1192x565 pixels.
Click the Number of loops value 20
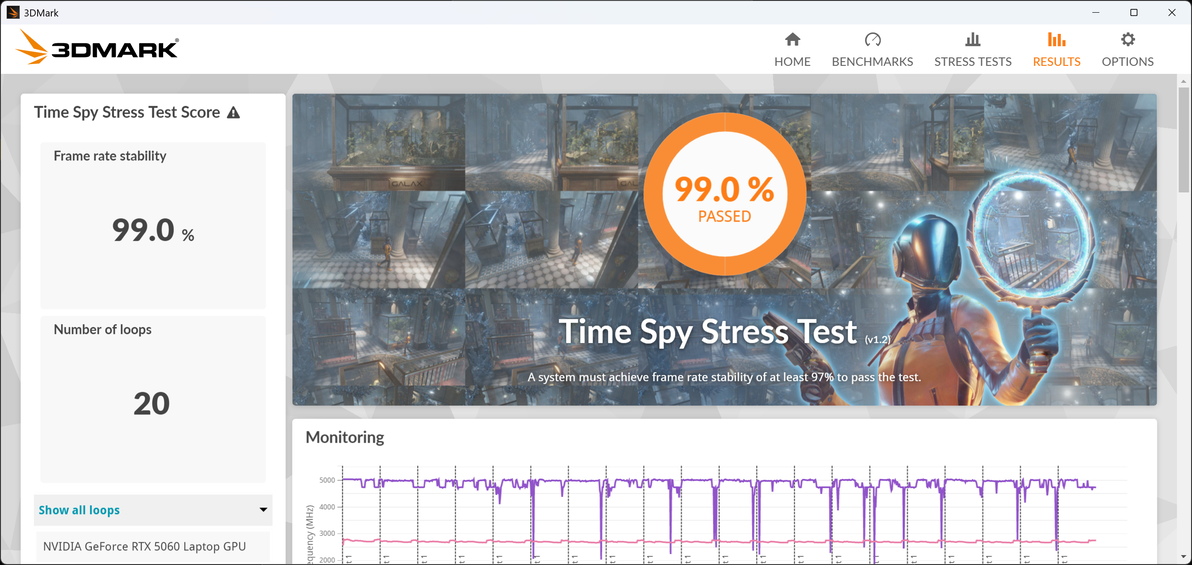[x=151, y=404]
